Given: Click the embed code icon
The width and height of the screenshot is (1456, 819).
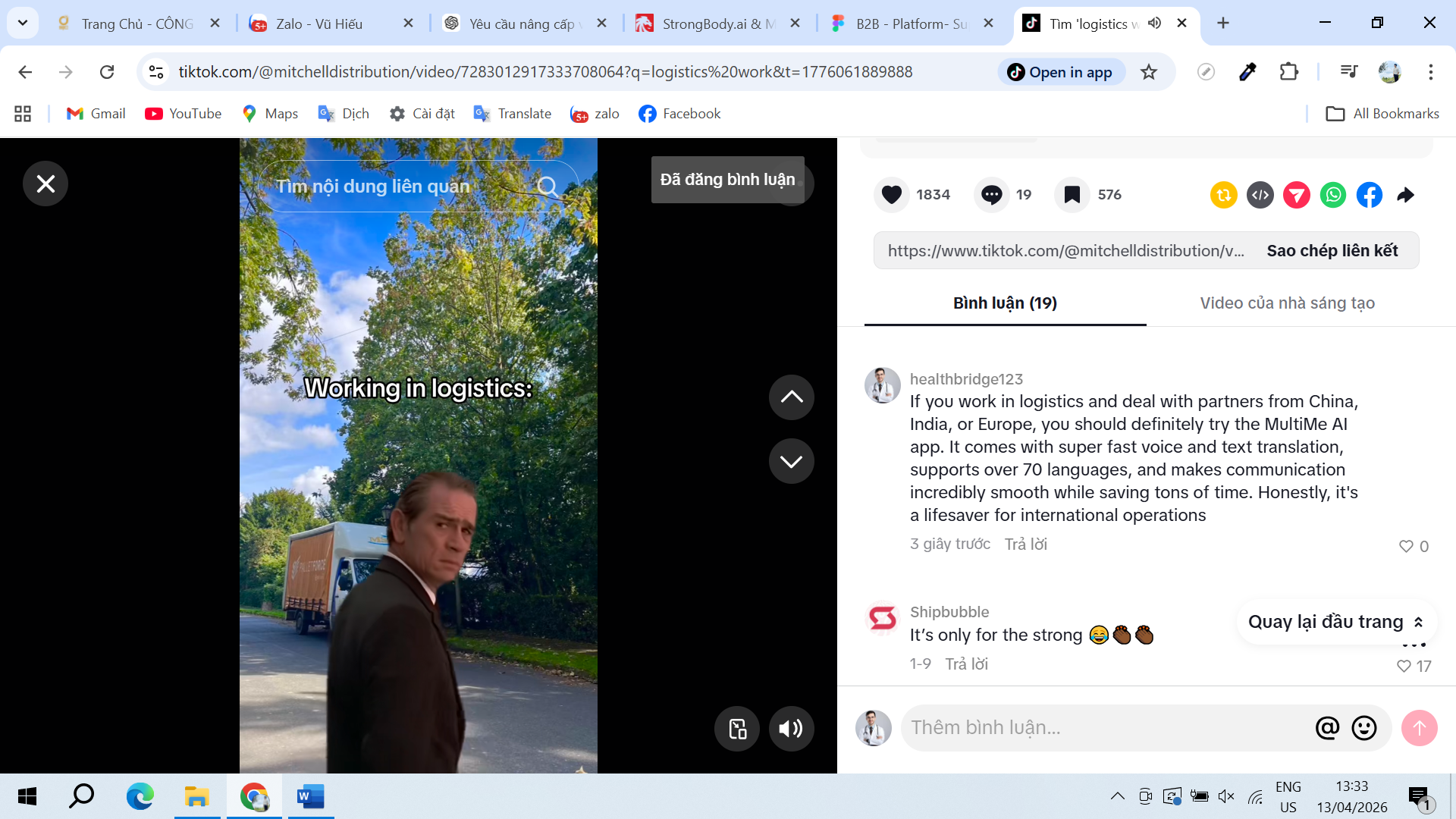Looking at the screenshot, I should (x=1260, y=195).
